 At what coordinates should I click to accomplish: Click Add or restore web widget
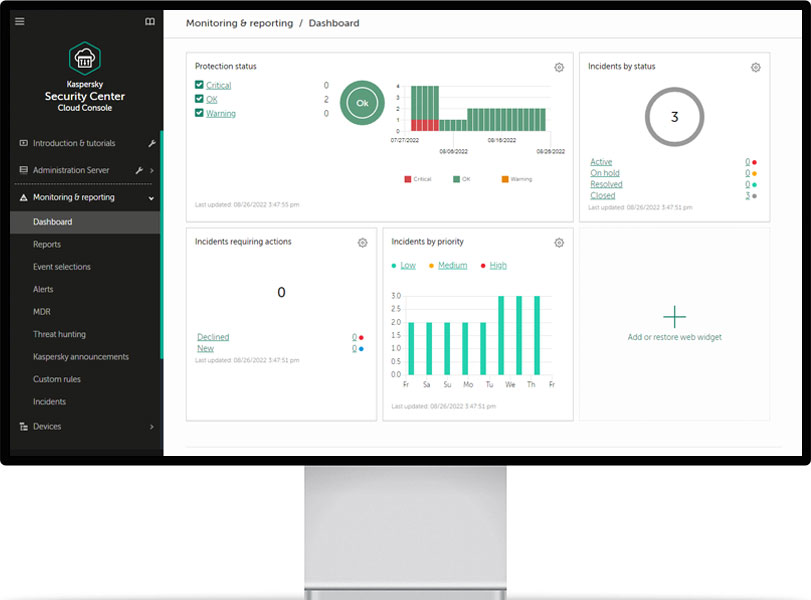674,337
